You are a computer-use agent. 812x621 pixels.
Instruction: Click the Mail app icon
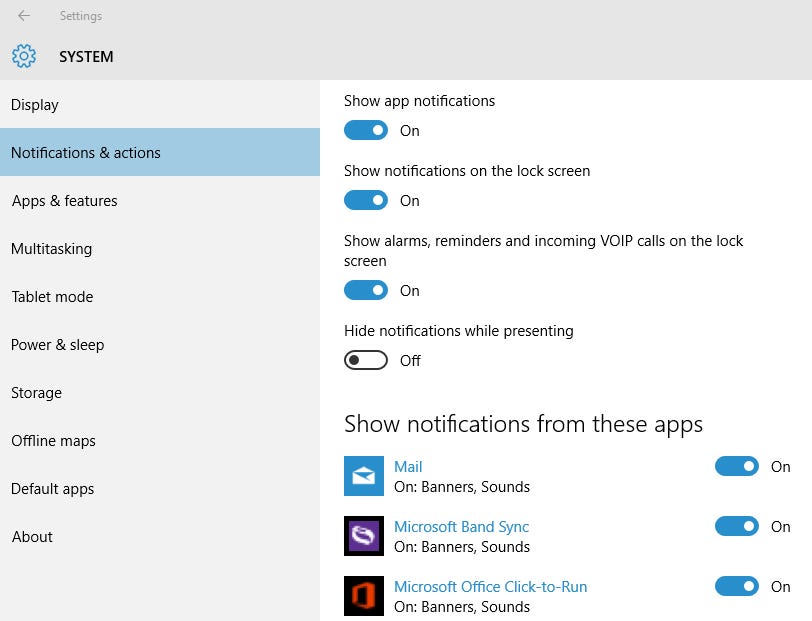coord(364,476)
